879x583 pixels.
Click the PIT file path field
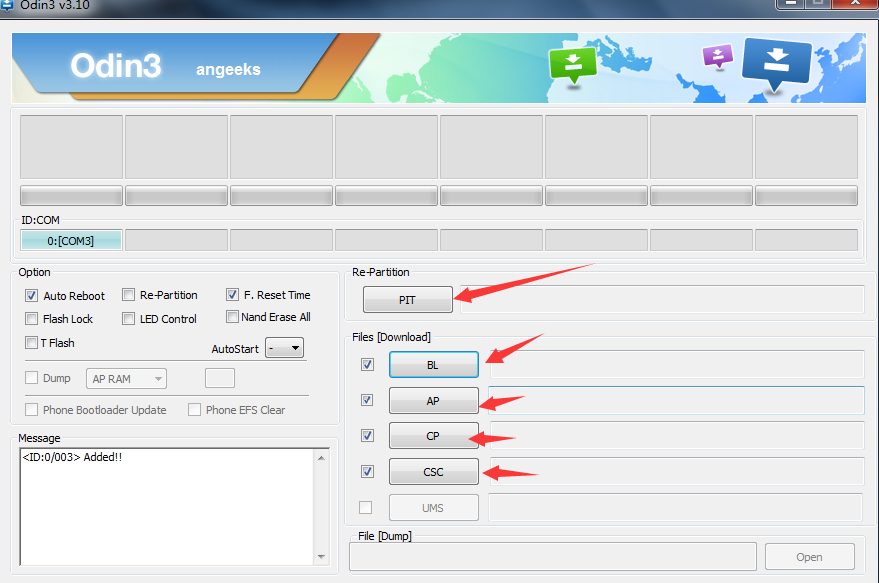pyautogui.click(x=662, y=299)
